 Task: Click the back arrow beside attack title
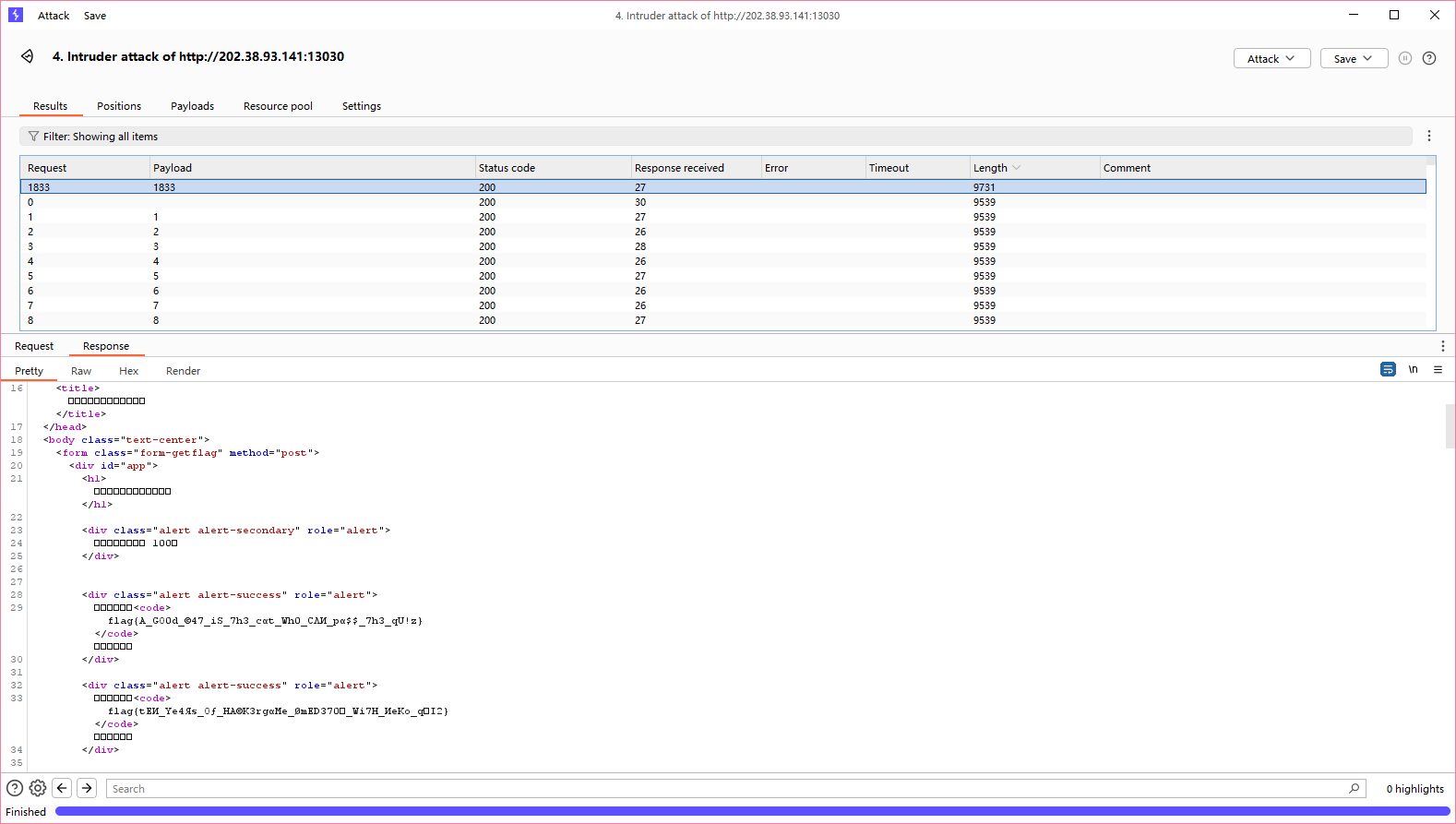coord(28,56)
